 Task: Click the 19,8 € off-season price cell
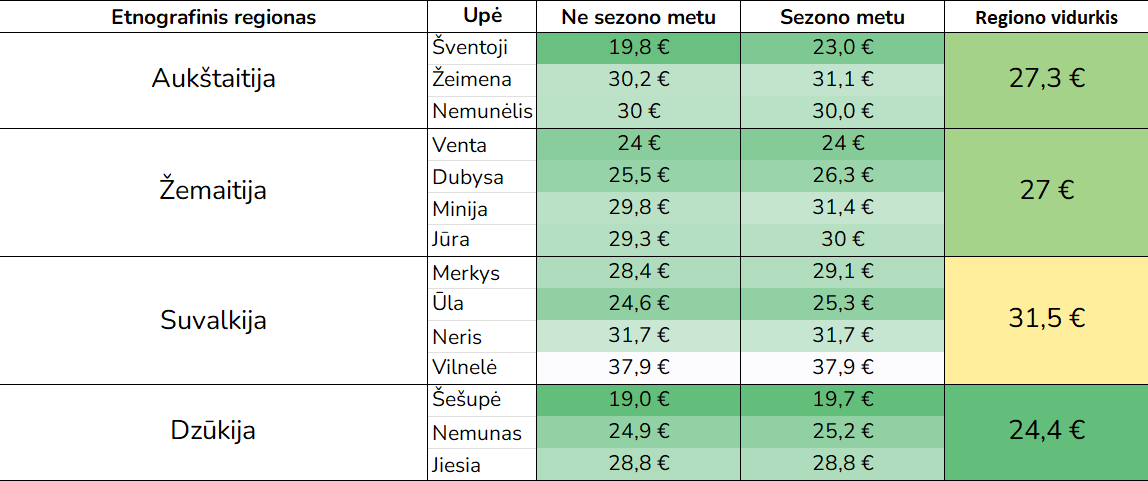[x=640, y=47]
